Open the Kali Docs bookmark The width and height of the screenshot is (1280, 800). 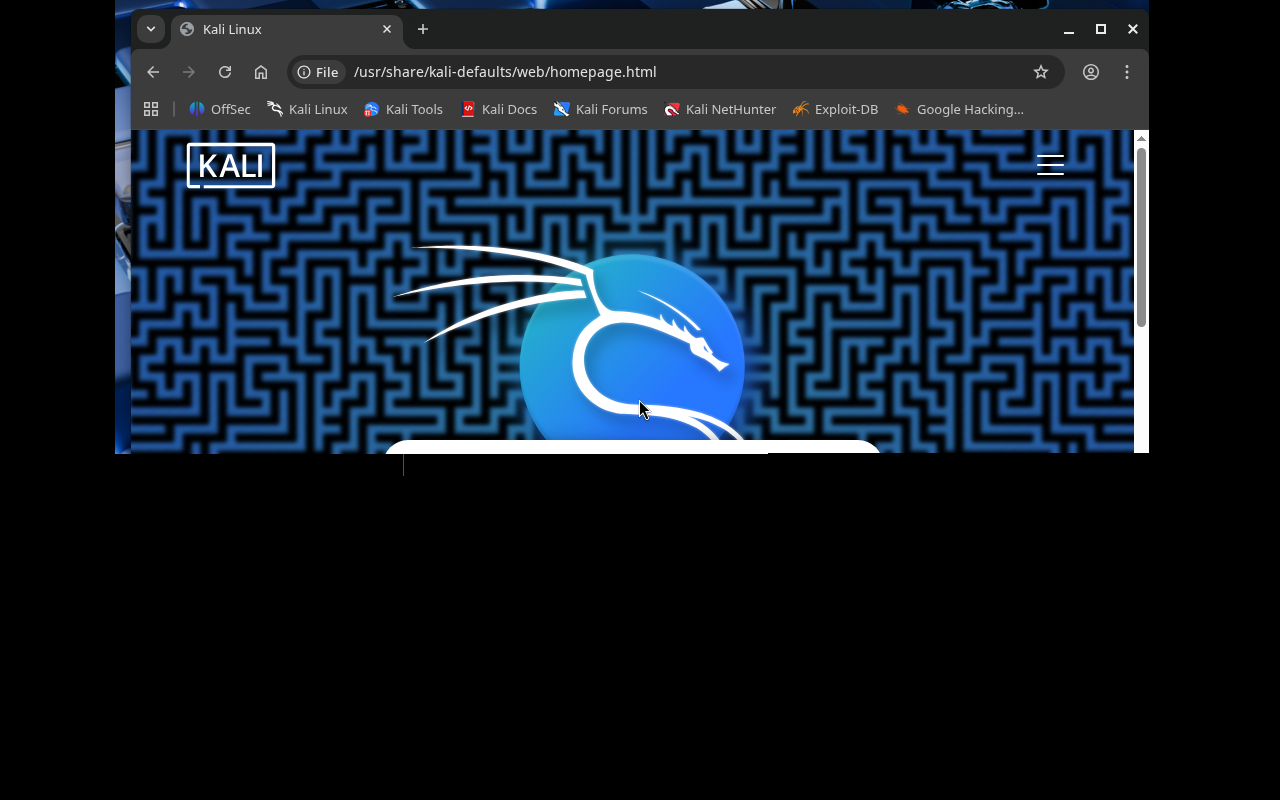[498, 109]
